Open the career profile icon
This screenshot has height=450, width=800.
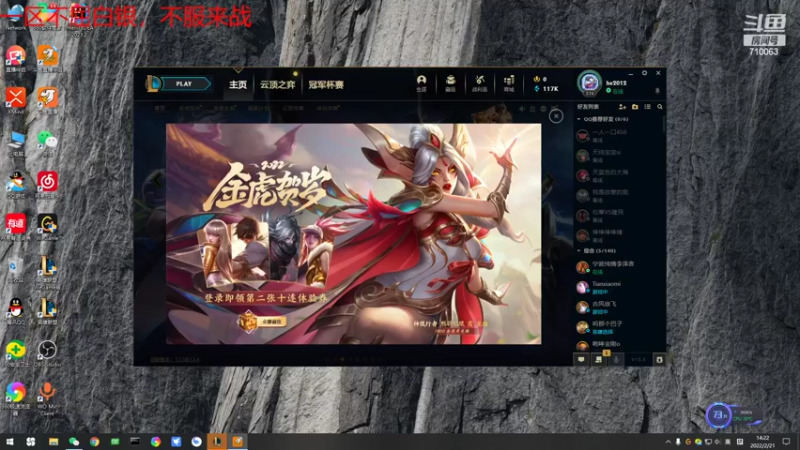pyautogui.click(x=421, y=83)
